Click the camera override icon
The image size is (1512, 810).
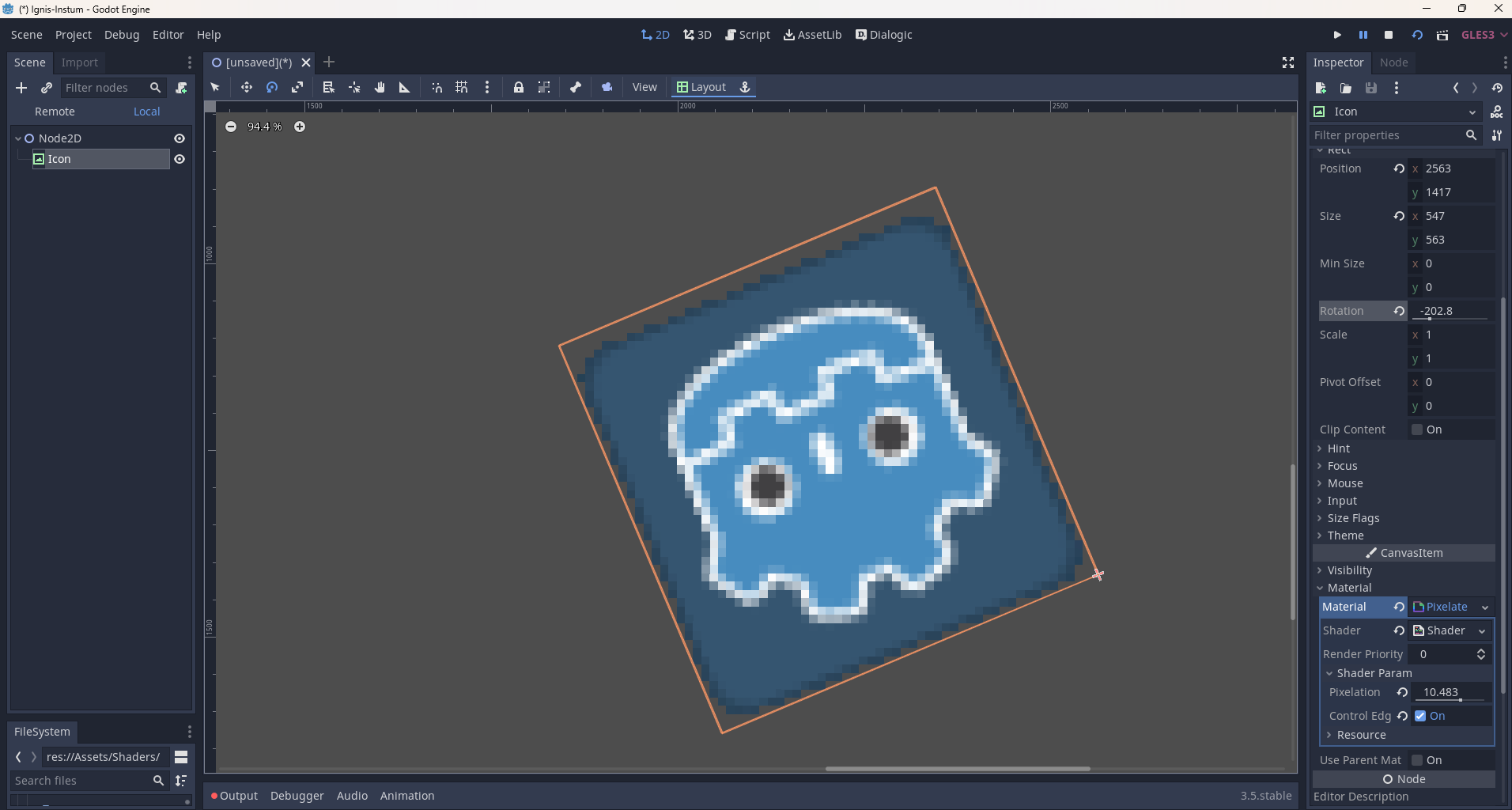(607, 87)
